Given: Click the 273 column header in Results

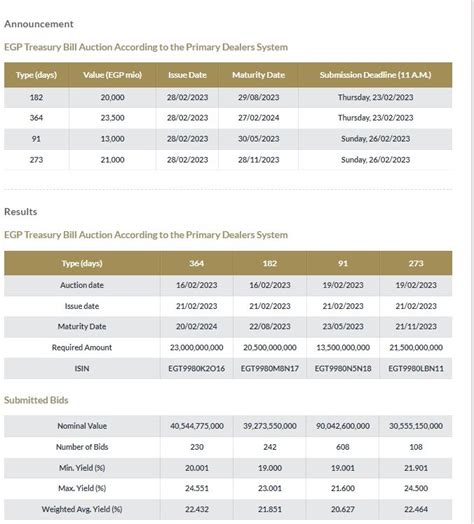Looking at the screenshot, I should coord(416,263).
